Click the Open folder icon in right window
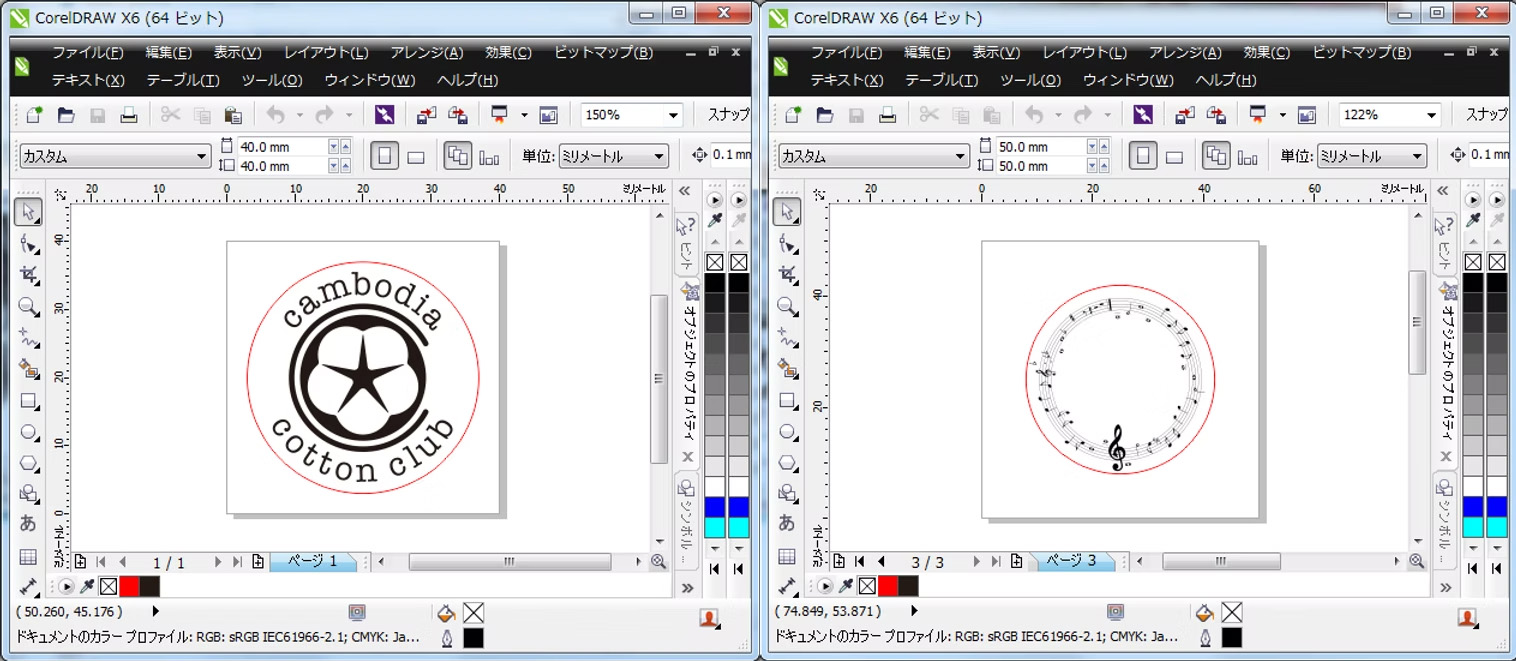The height and width of the screenshot is (661, 1516). pyautogui.click(x=824, y=115)
